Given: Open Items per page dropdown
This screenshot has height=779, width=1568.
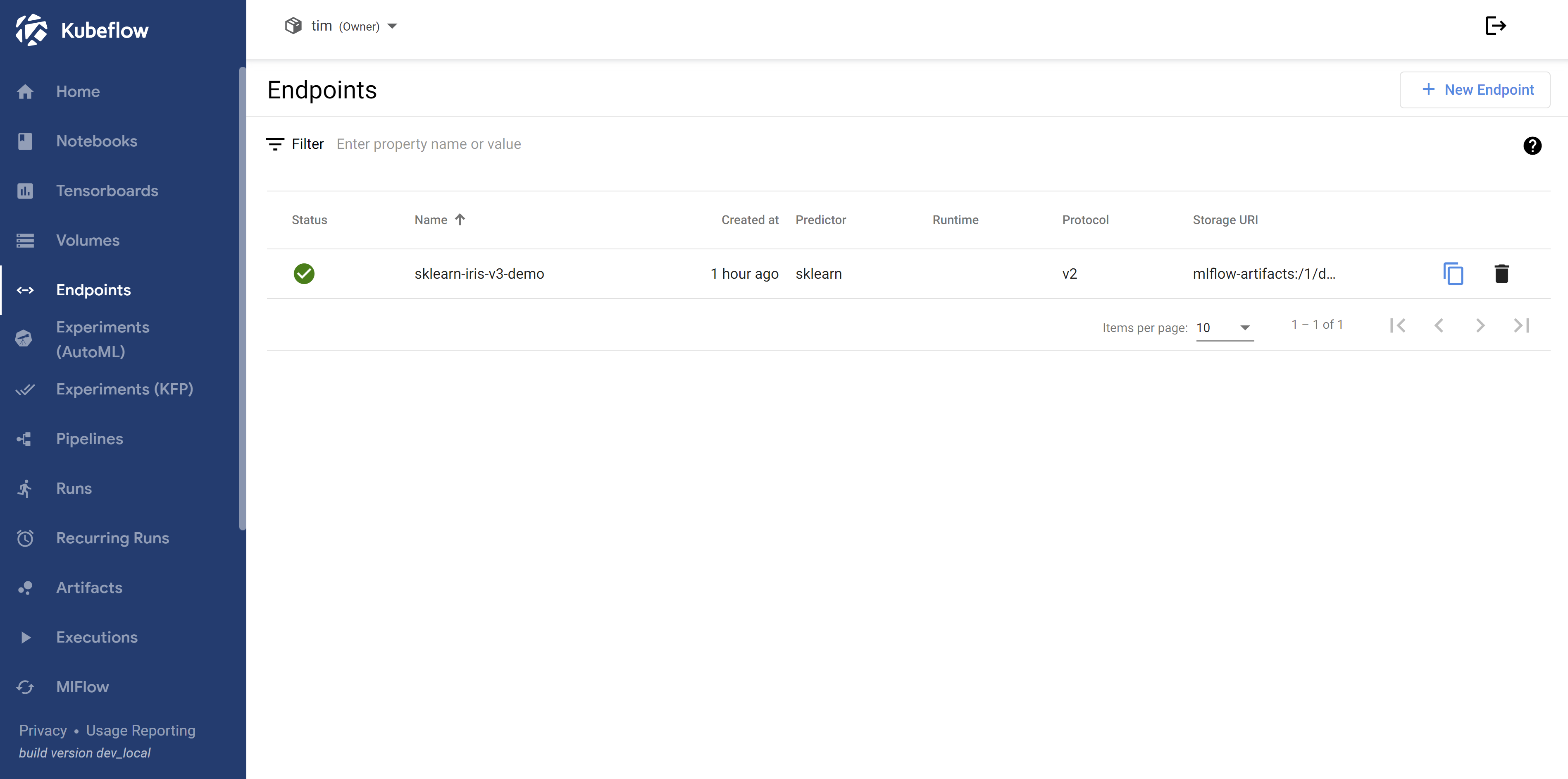Looking at the screenshot, I should coord(1225,327).
